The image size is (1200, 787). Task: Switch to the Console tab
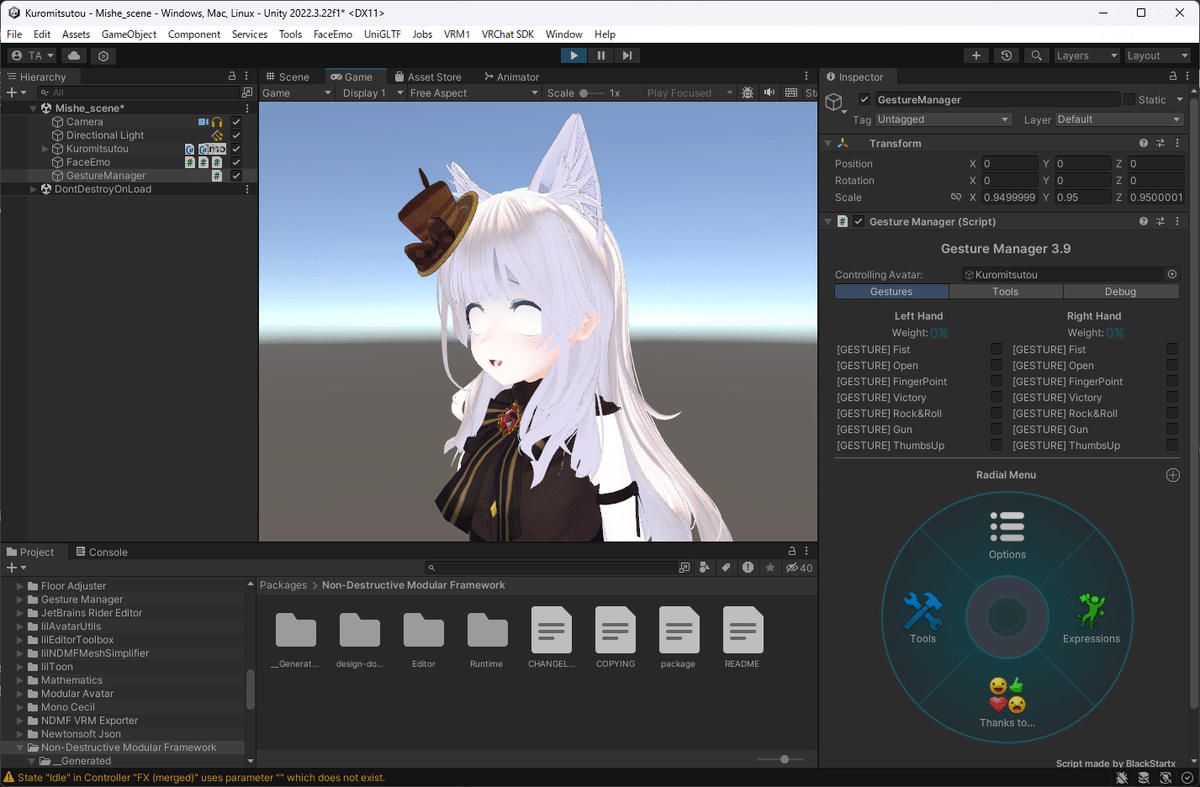100,552
